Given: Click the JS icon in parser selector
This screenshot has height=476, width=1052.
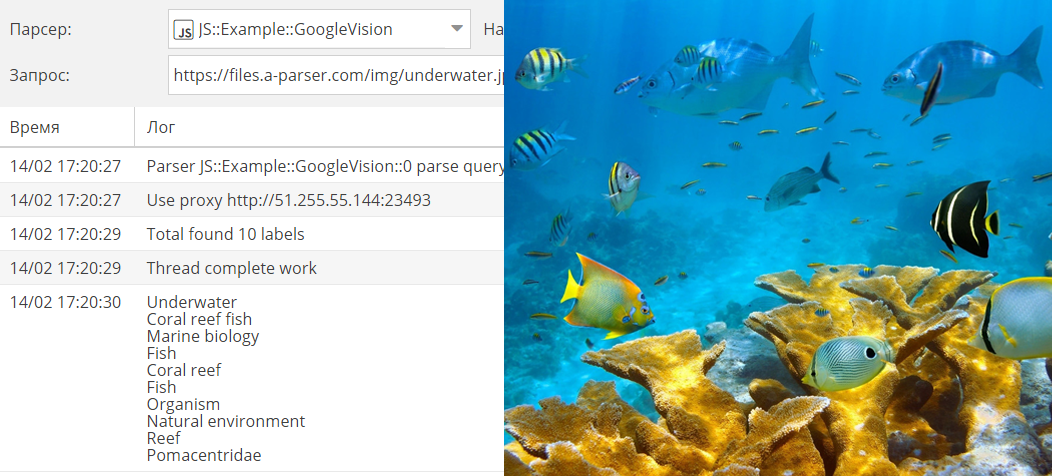Looking at the screenshot, I should [183, 30].
